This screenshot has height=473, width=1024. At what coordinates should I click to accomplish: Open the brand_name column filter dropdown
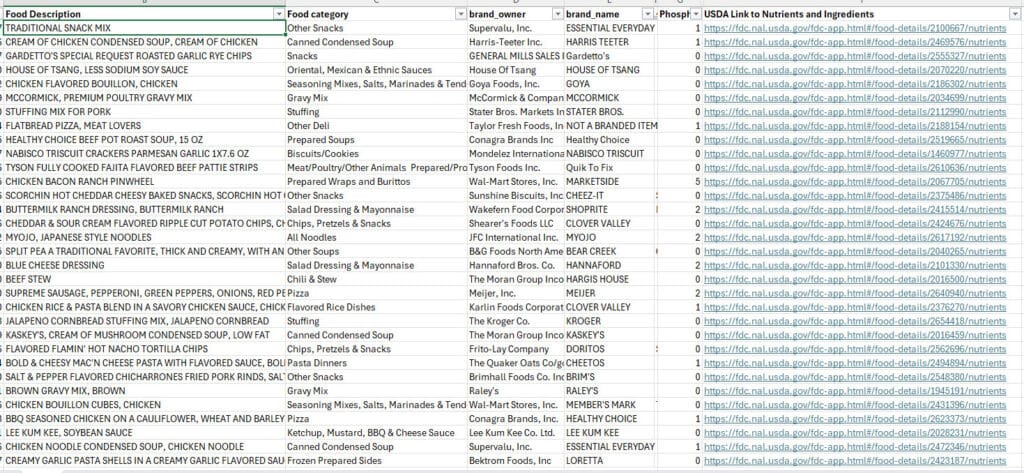pos(648,14)
